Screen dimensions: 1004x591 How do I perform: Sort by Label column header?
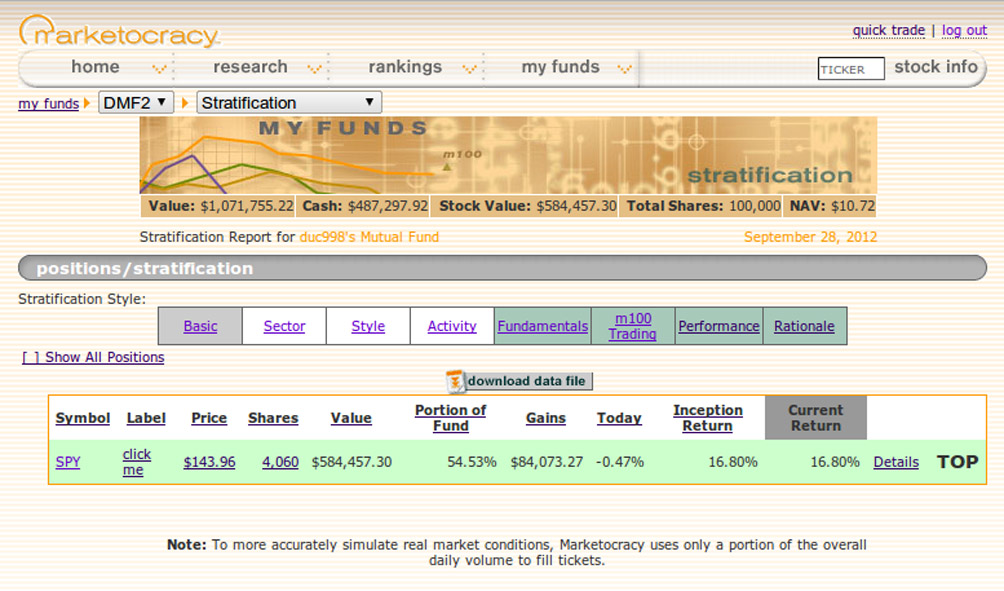click(x=146, y=417)
